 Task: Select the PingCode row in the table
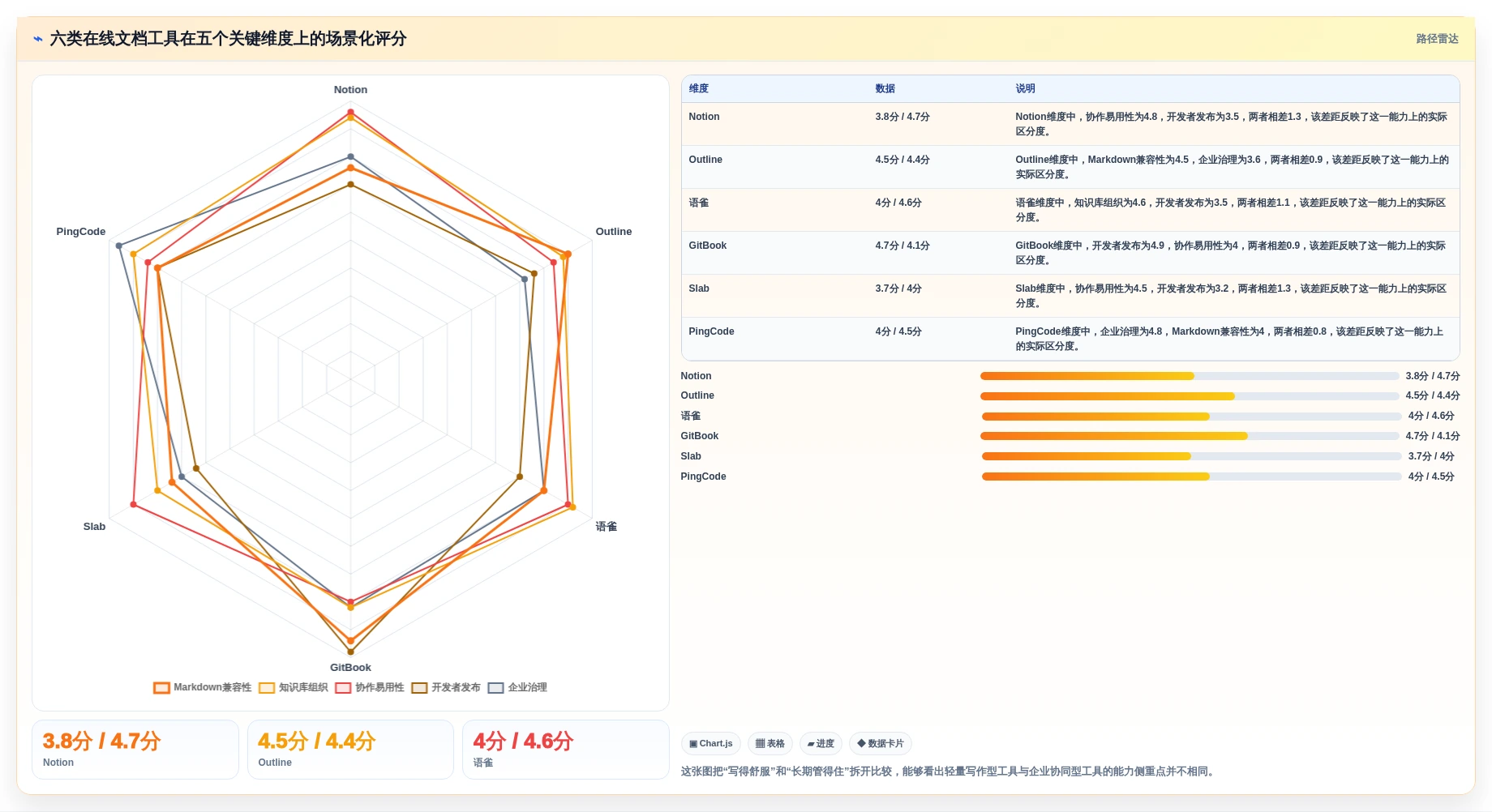point(1070,339)
